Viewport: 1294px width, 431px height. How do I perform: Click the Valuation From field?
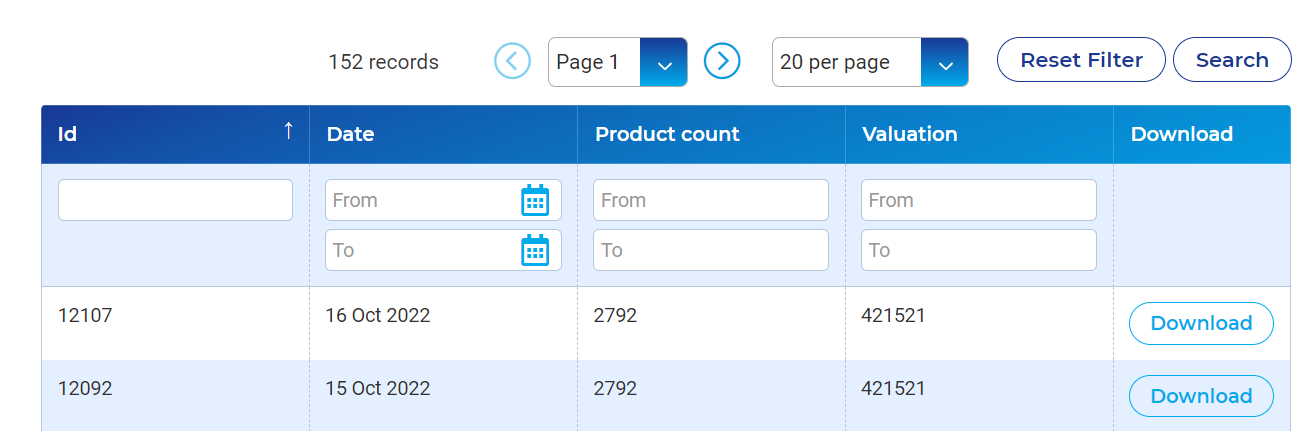979,200
